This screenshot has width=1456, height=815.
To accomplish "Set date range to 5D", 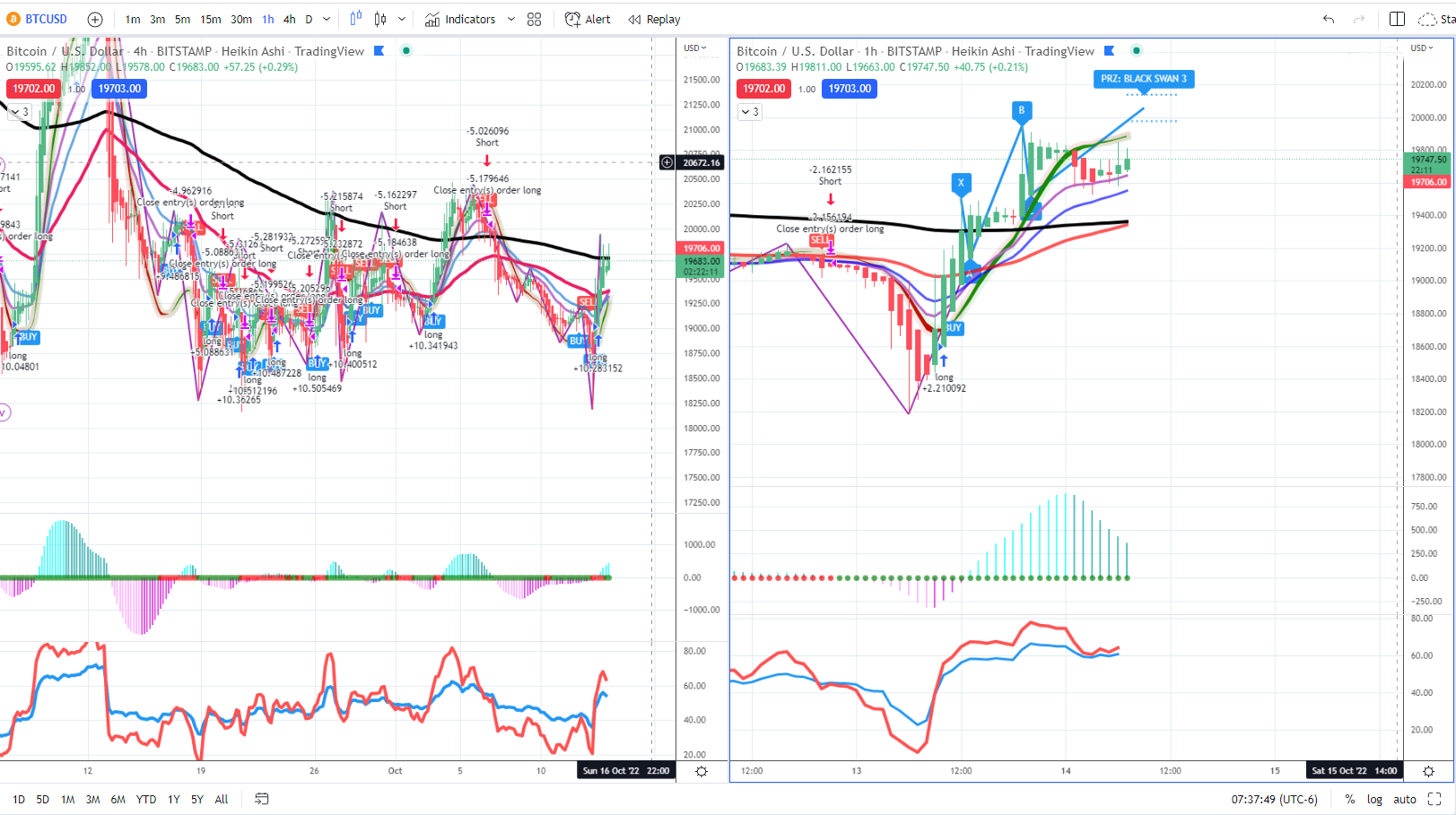I will pos(43,799).
